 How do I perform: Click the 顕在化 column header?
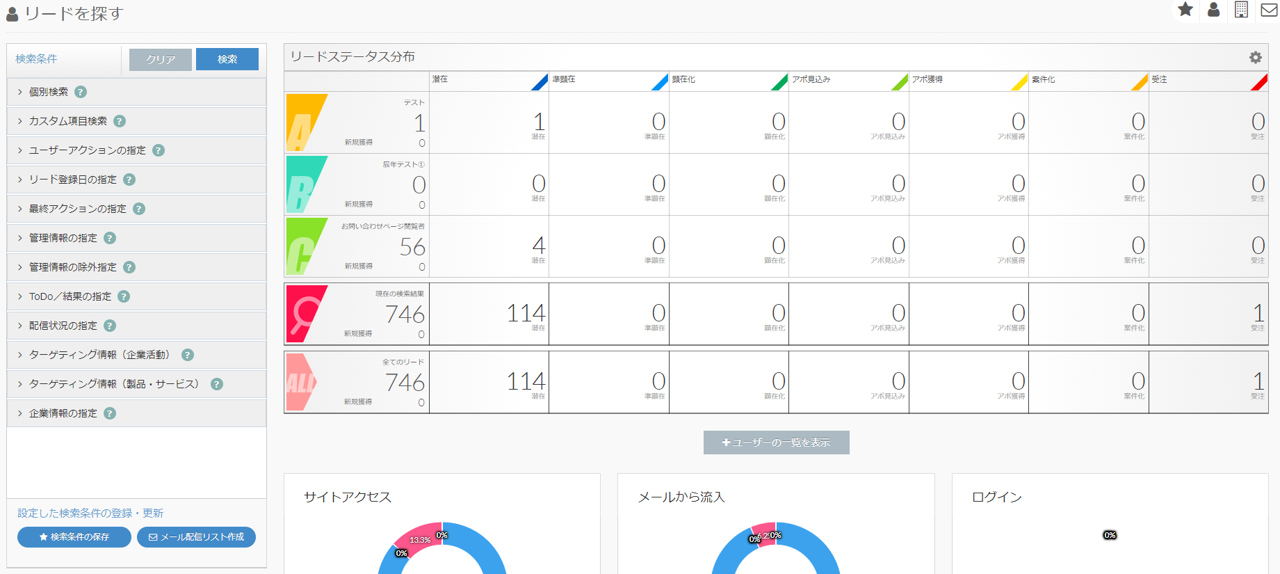729,81
